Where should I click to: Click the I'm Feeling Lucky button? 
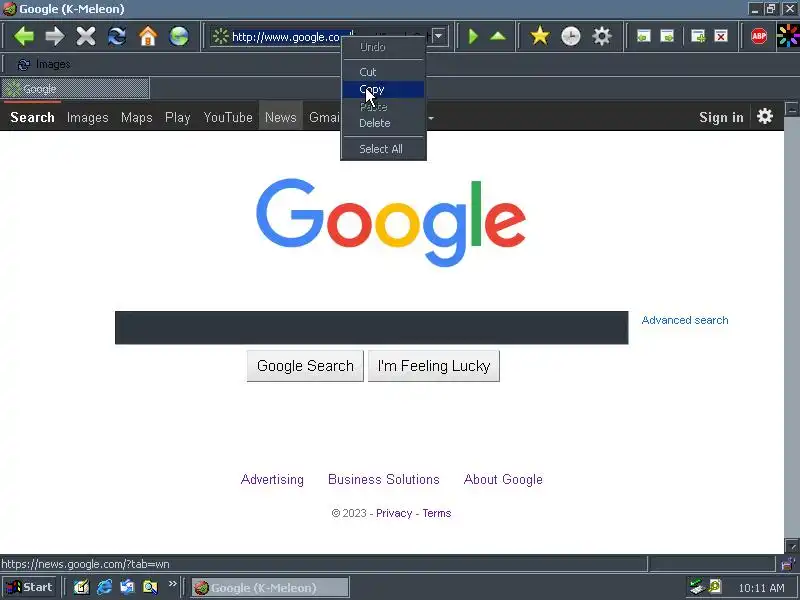tap(434, 366)
